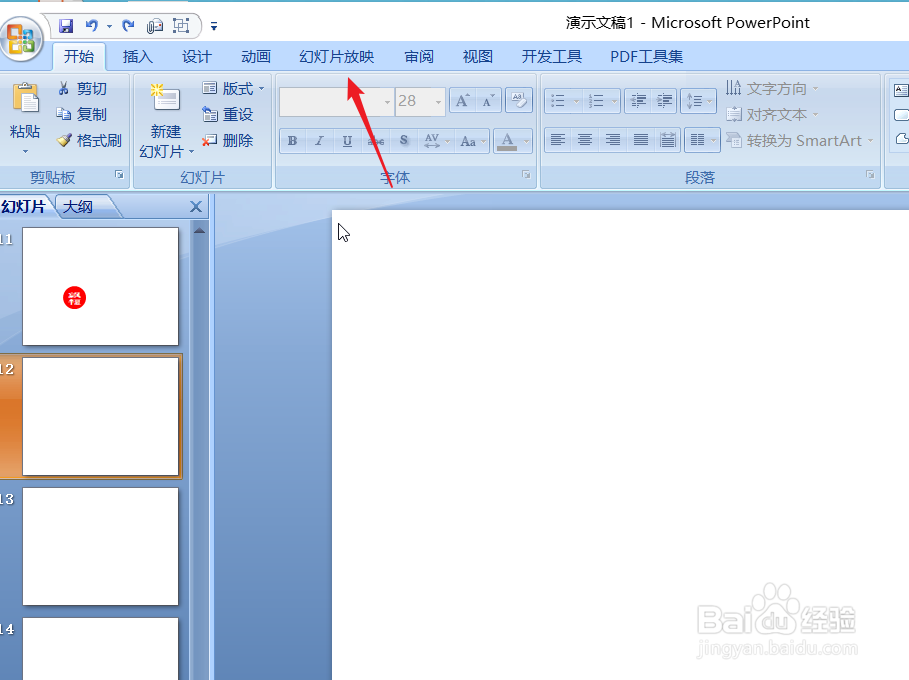
Task: Align text left
Action: [x=558, y=140]
